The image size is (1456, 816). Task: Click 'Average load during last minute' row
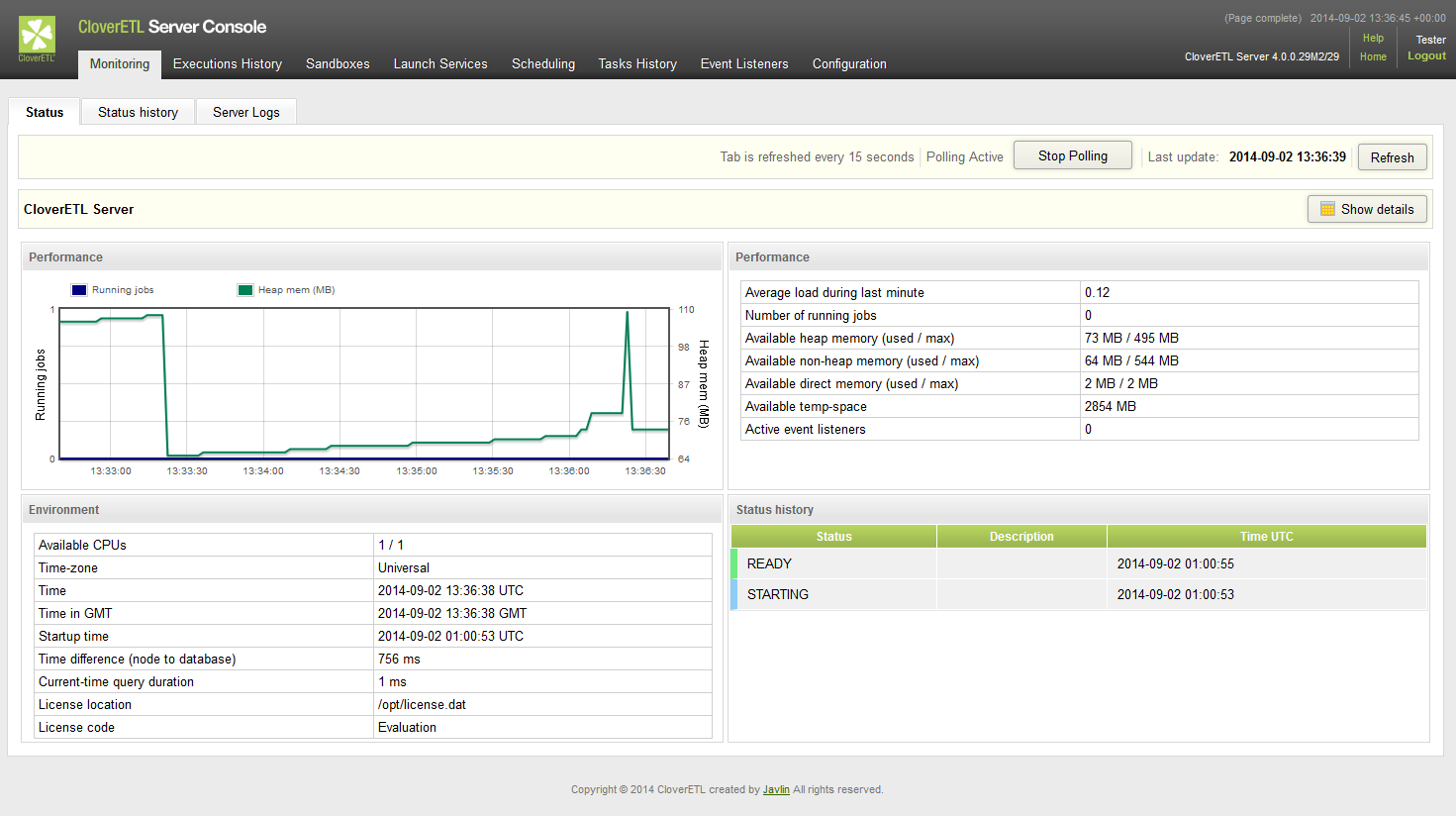tap(1080, 292)
